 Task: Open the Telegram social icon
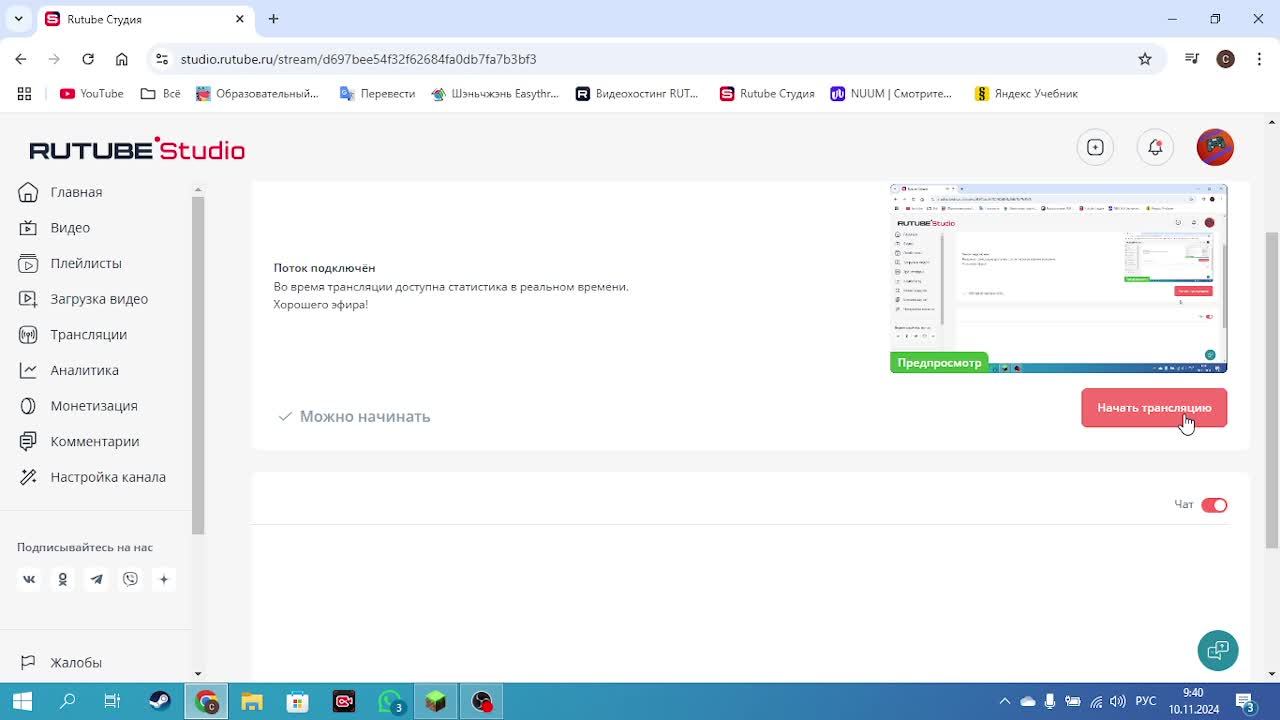pos(96,579)
